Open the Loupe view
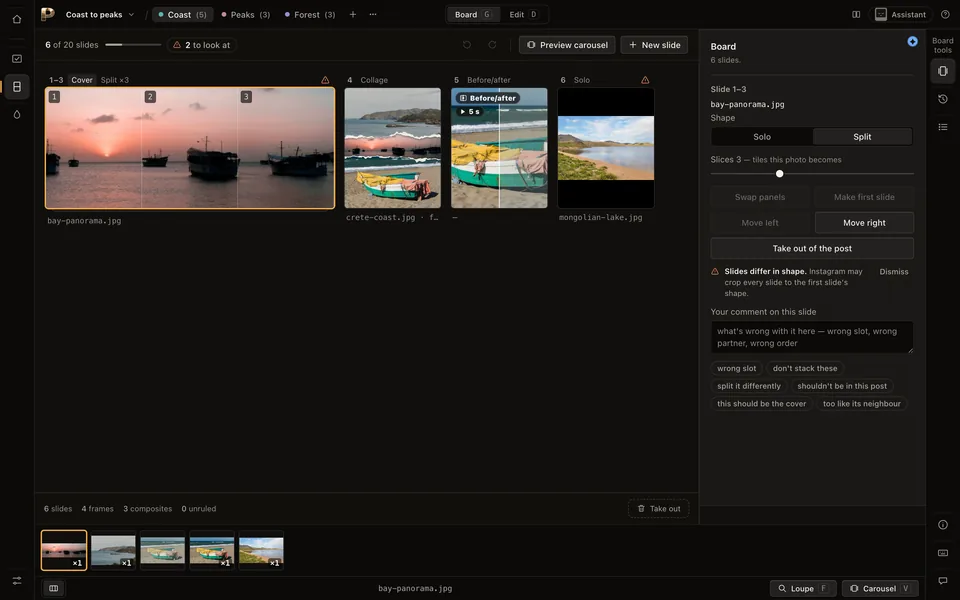Viewport: 960px width, 600px height. tap(803, 588)
